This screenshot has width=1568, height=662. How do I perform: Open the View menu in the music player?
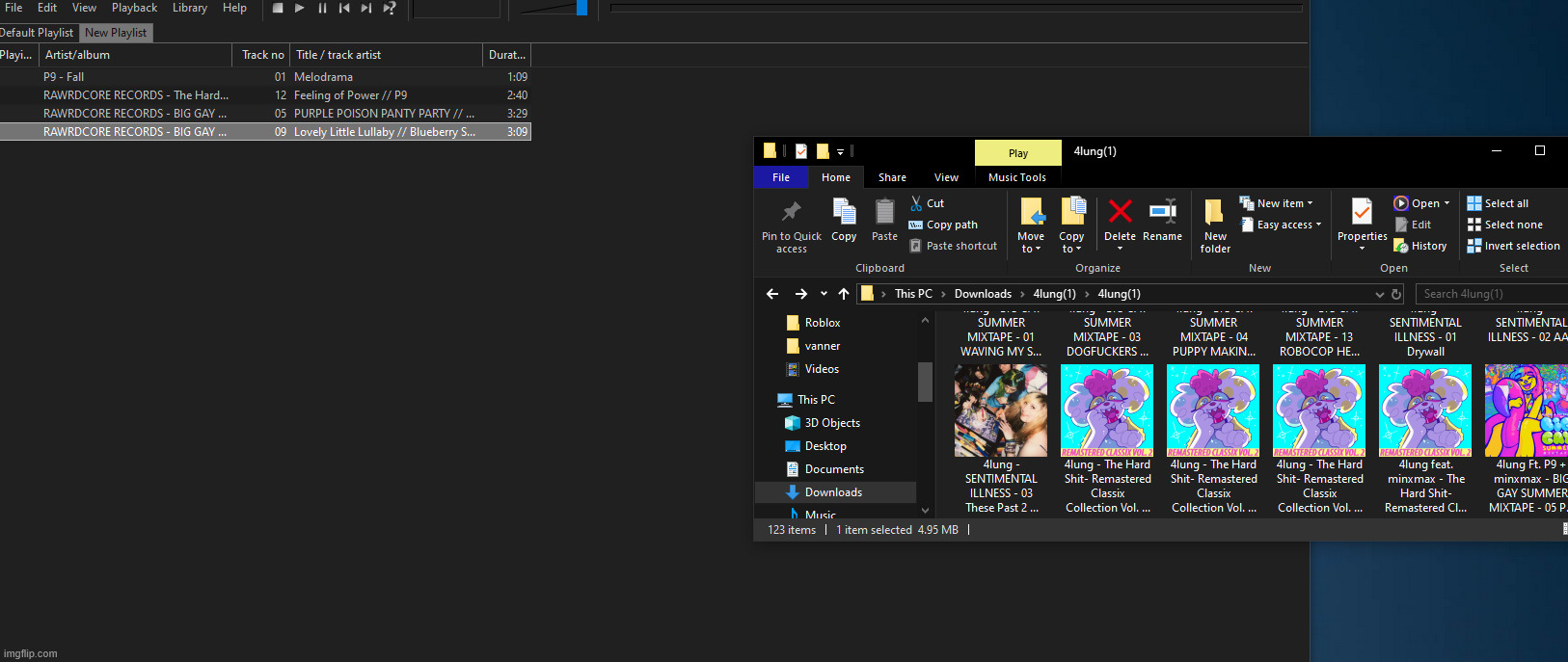[85, 8]
